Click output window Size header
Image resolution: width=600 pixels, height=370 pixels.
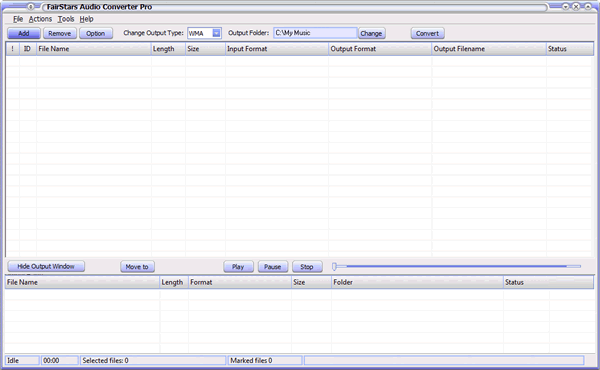[311, 282]
